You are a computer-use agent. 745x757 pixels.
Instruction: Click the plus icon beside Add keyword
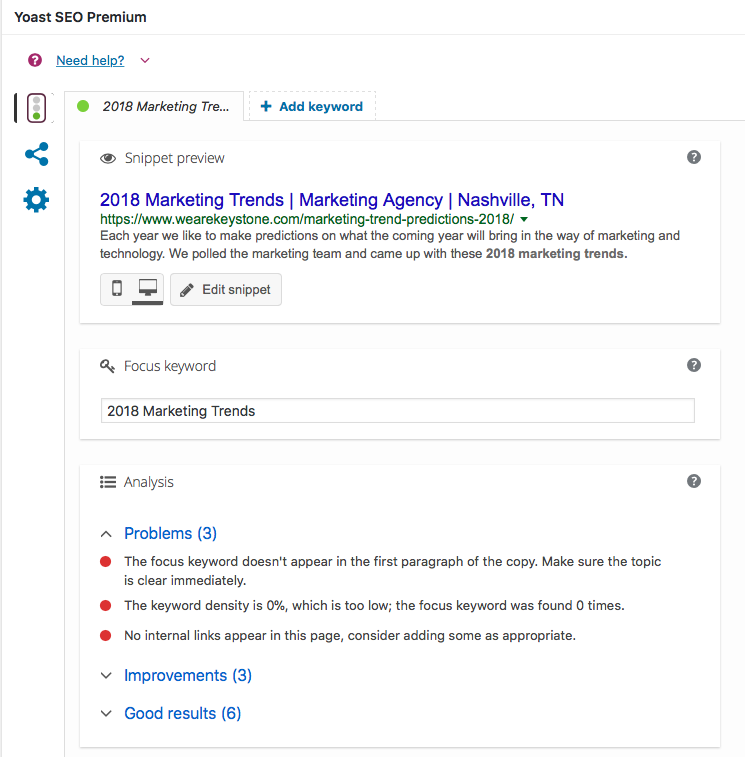266,106
